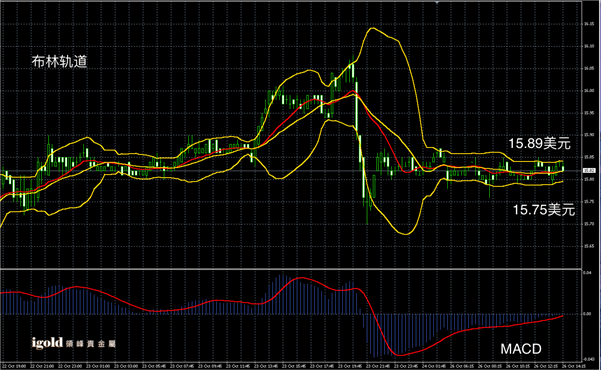The width and height of the screenshot is (601, 370).
Task: Click the 22 Oct 19:00 time axis label
Action: [14, 366]
